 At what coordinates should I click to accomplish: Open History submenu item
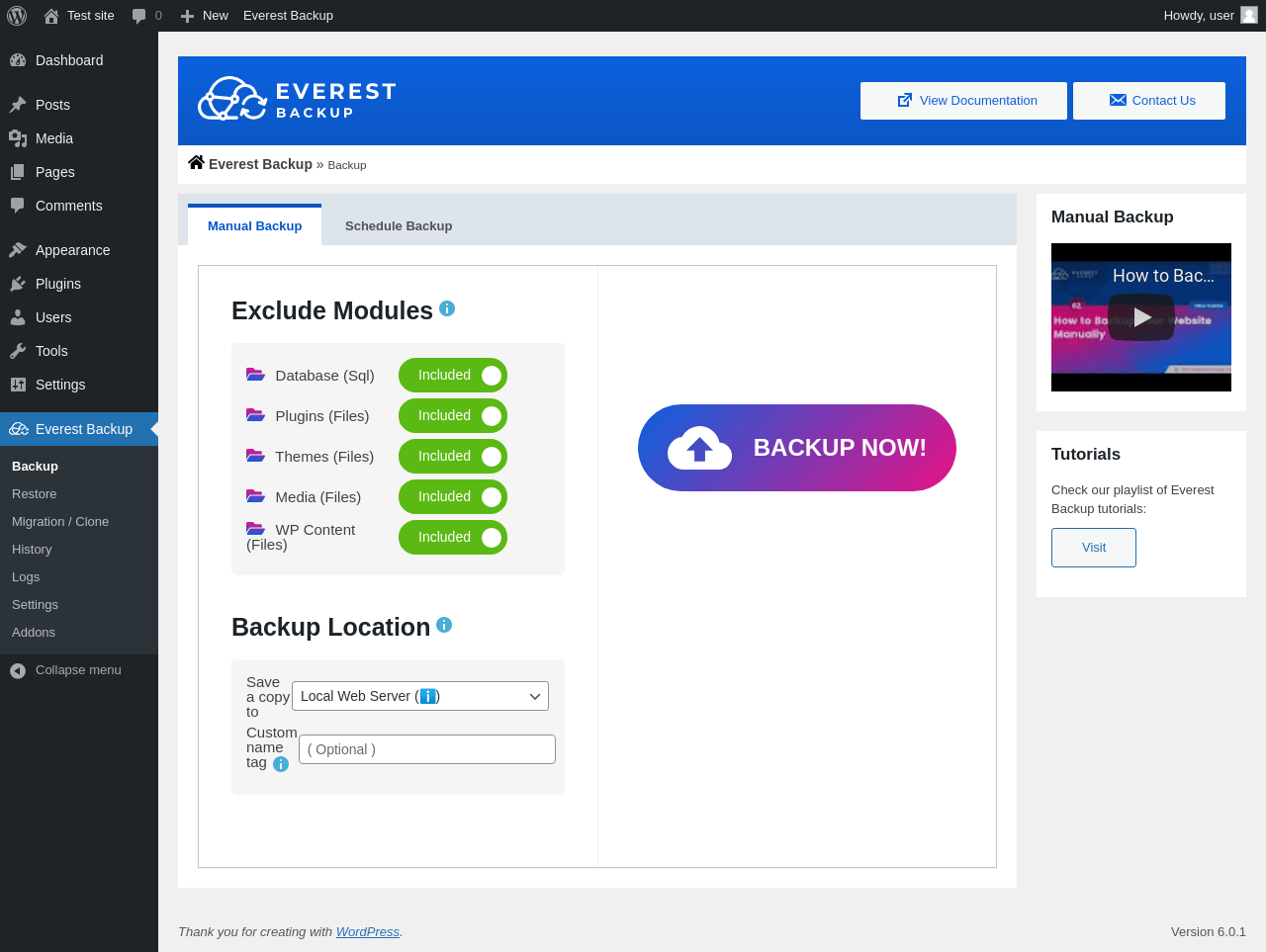pyautogui.click(x=32, y=550)
